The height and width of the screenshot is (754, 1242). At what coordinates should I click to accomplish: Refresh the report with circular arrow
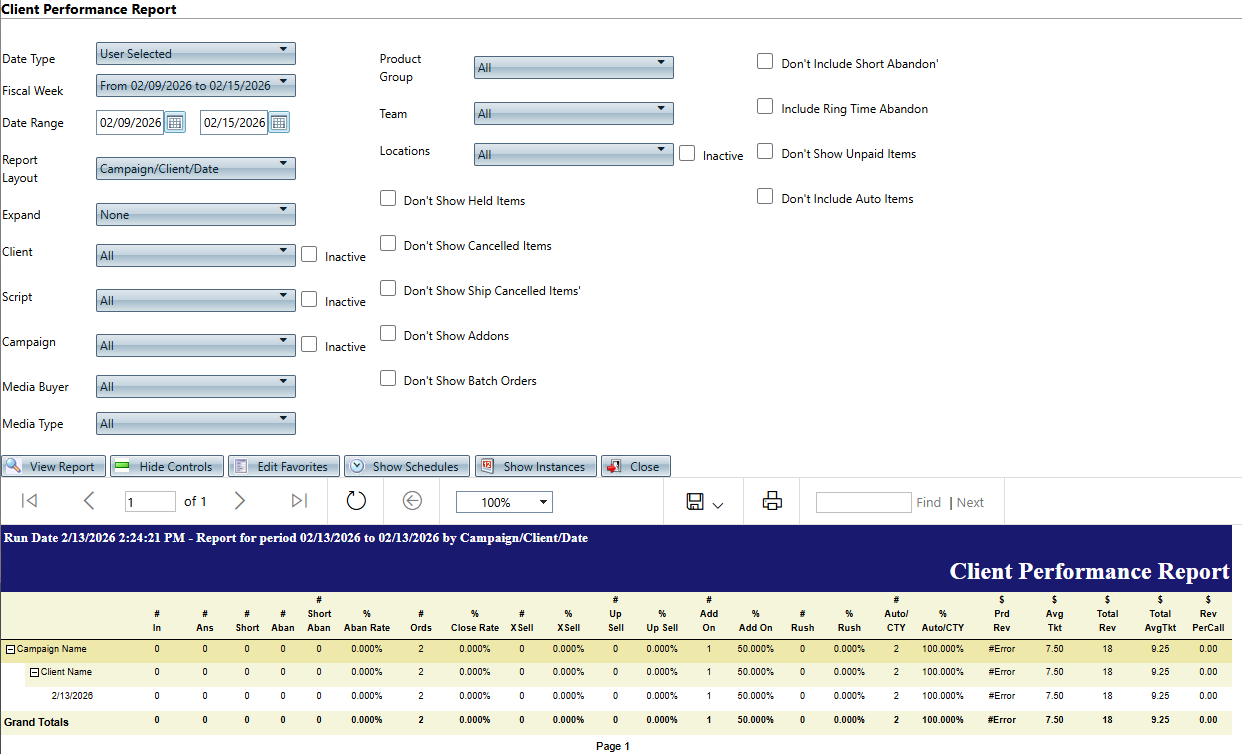click(357, 501)
